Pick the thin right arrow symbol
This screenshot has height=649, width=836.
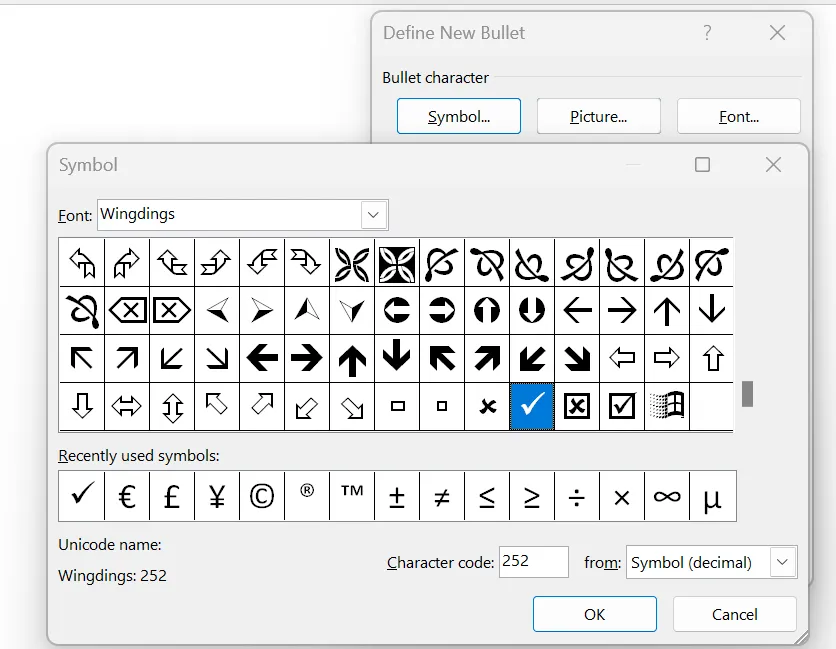point(622,310)
